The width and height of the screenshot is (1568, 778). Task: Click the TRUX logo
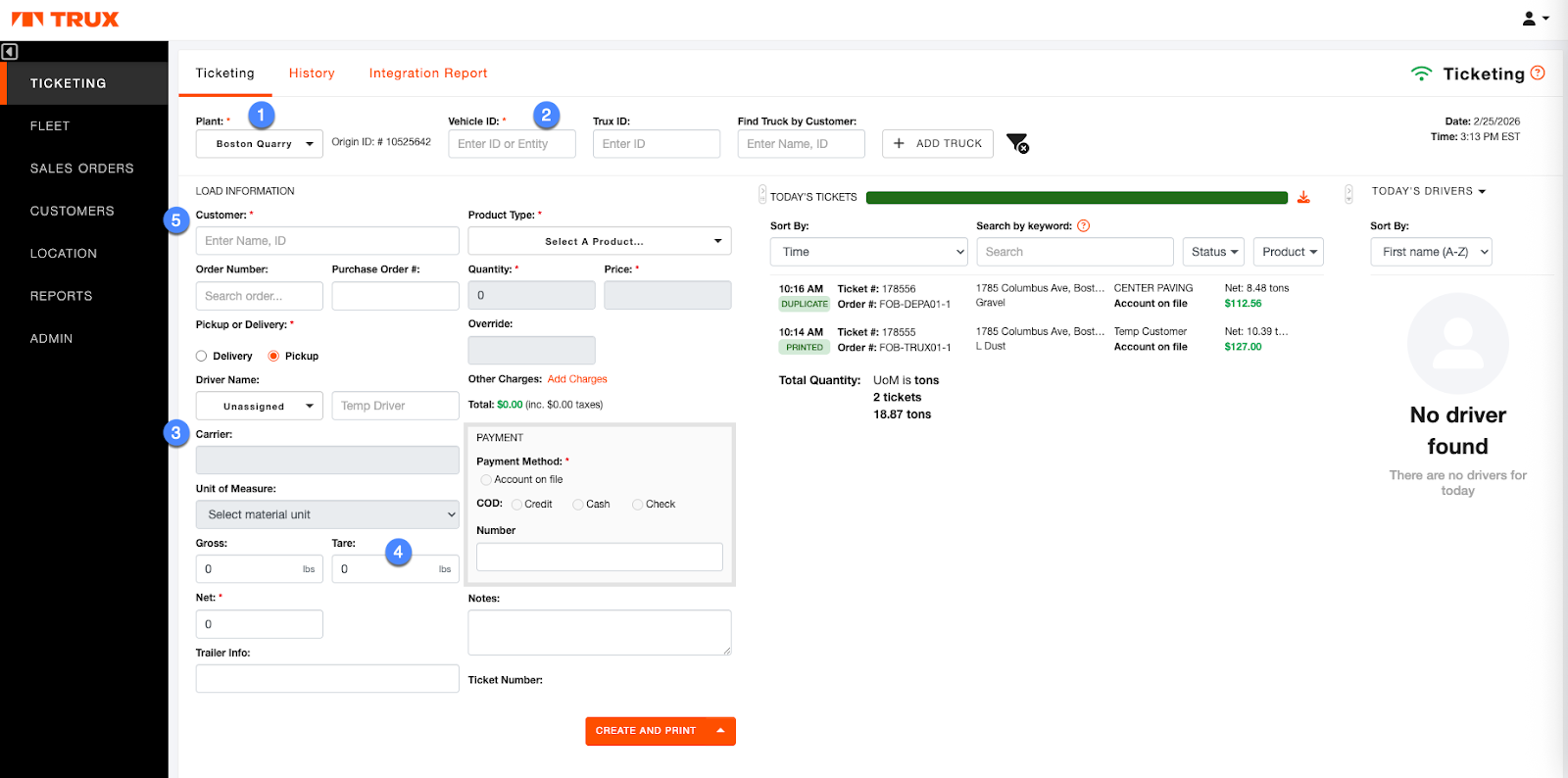point(65,20)
